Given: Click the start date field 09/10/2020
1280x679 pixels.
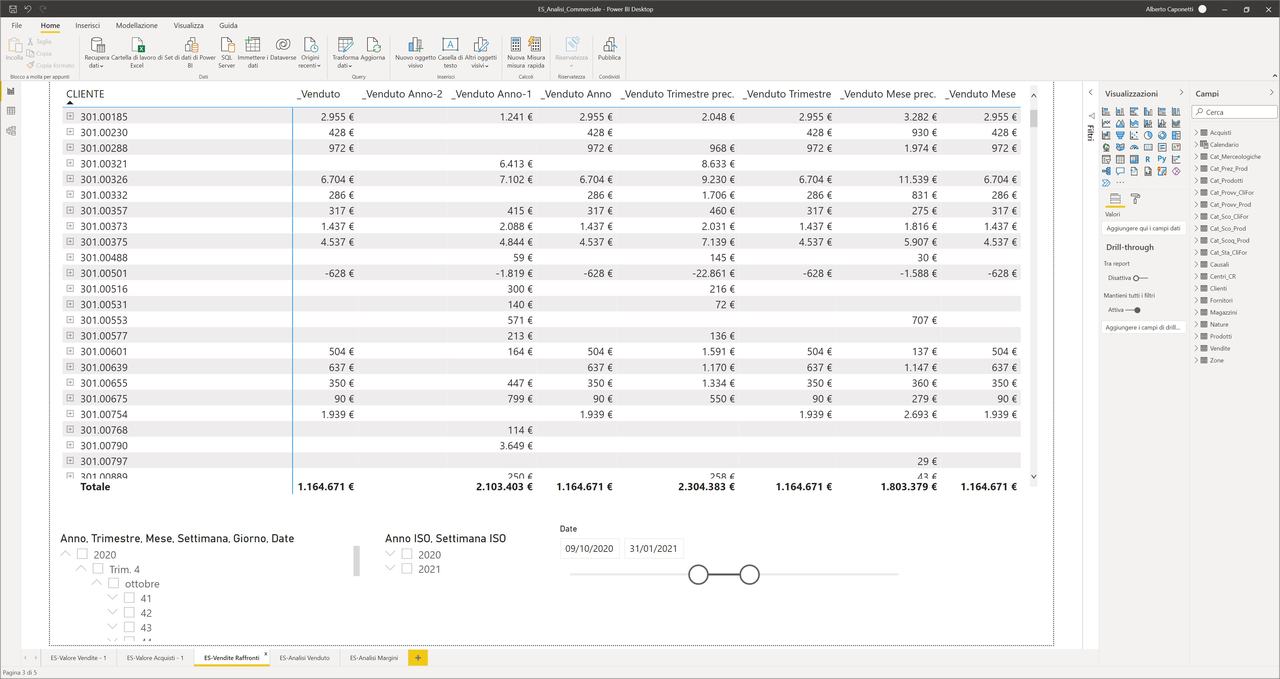Looking at the screenshot, I should click(x=589, y=548).
